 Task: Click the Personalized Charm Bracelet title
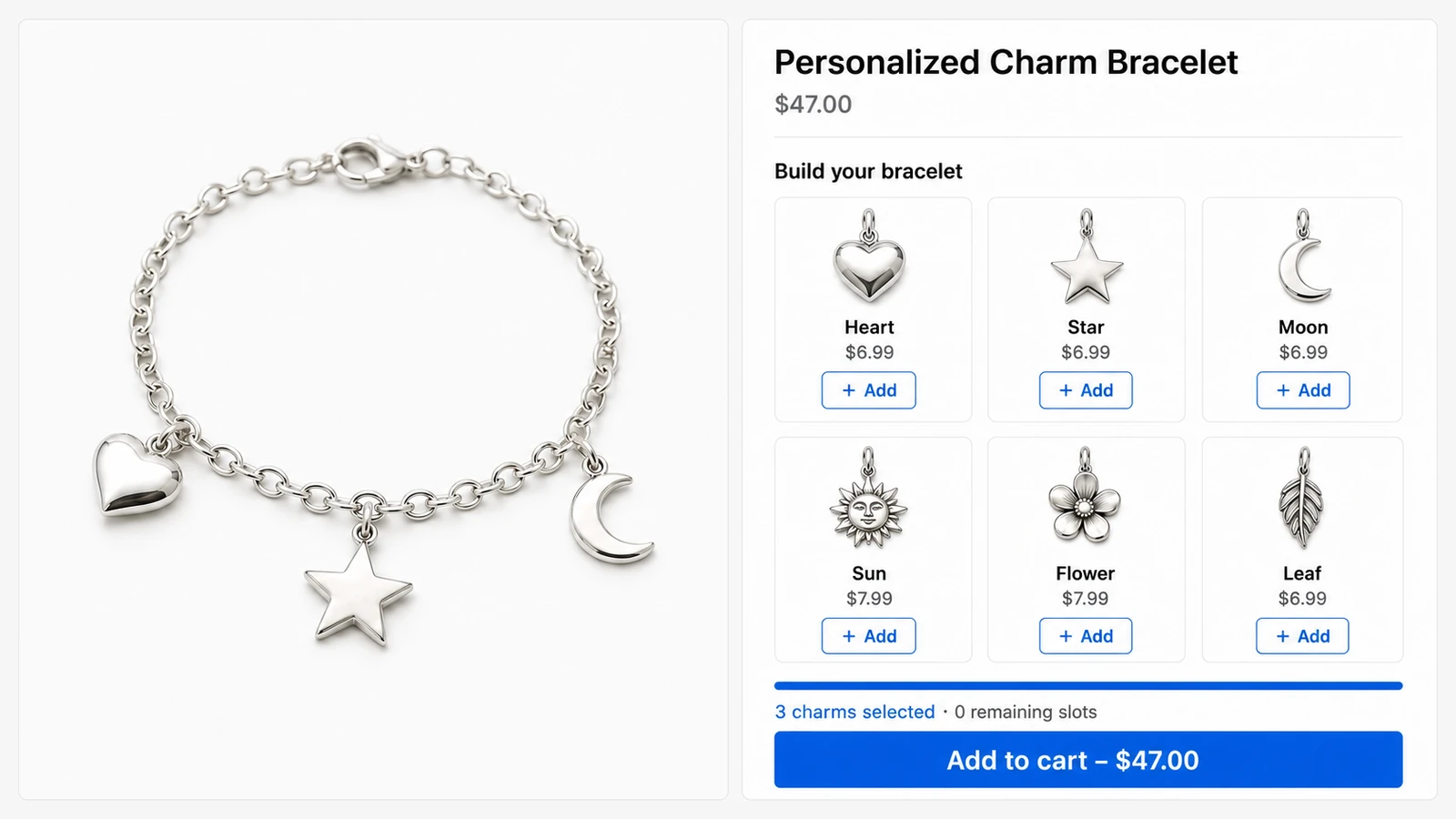pos(1006,62)
